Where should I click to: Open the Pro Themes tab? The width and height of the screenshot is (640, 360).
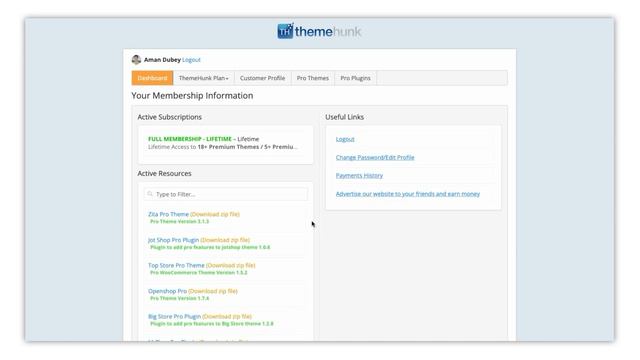(x=313, y=78)
